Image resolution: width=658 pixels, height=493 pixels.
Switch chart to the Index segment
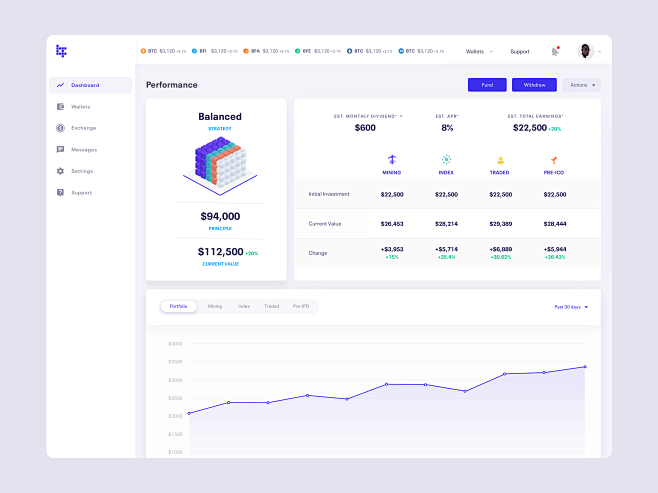(x=243, y=306)
